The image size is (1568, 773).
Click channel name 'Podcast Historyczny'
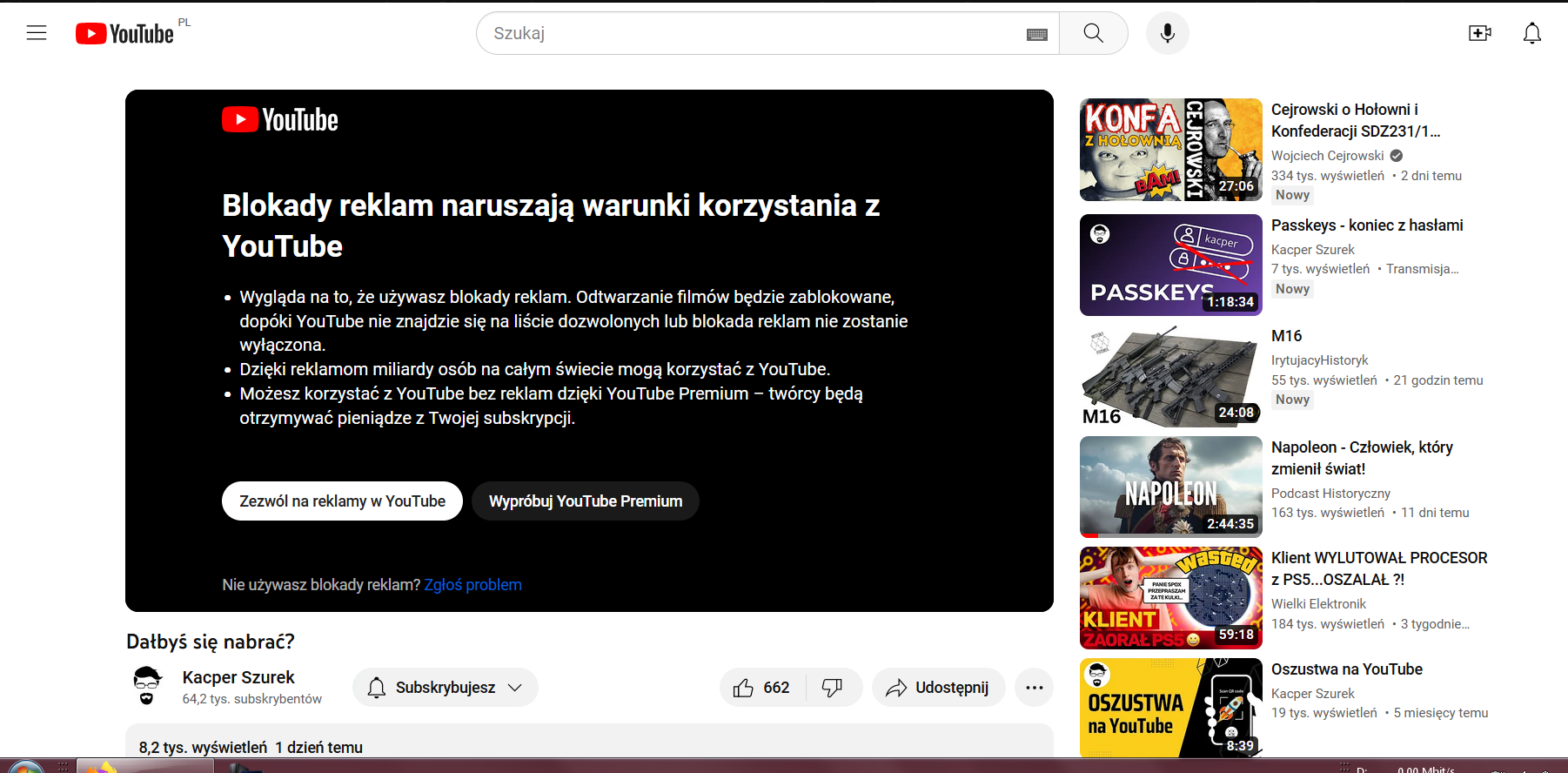(x=1330, y=494)
